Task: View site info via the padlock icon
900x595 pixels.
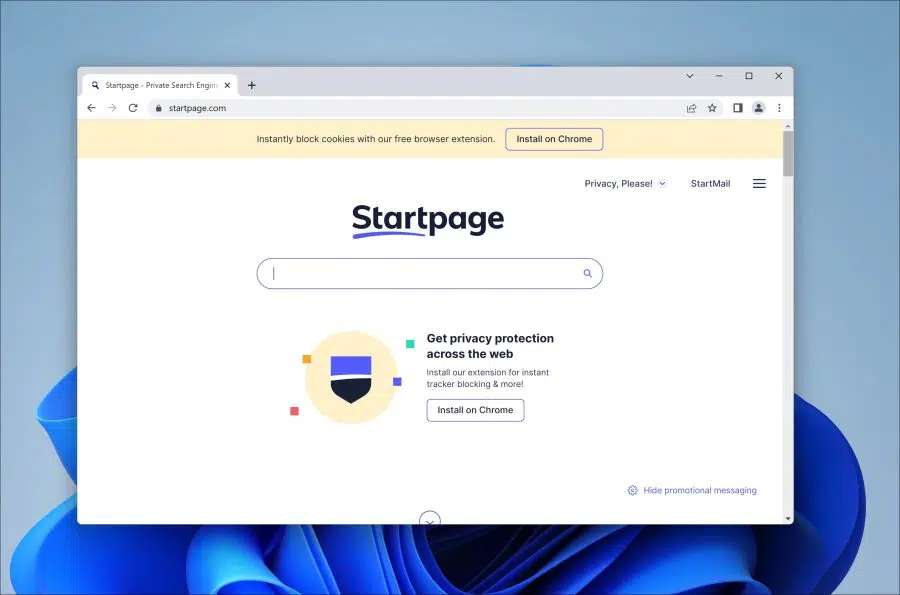Action: tap(158, 108)
